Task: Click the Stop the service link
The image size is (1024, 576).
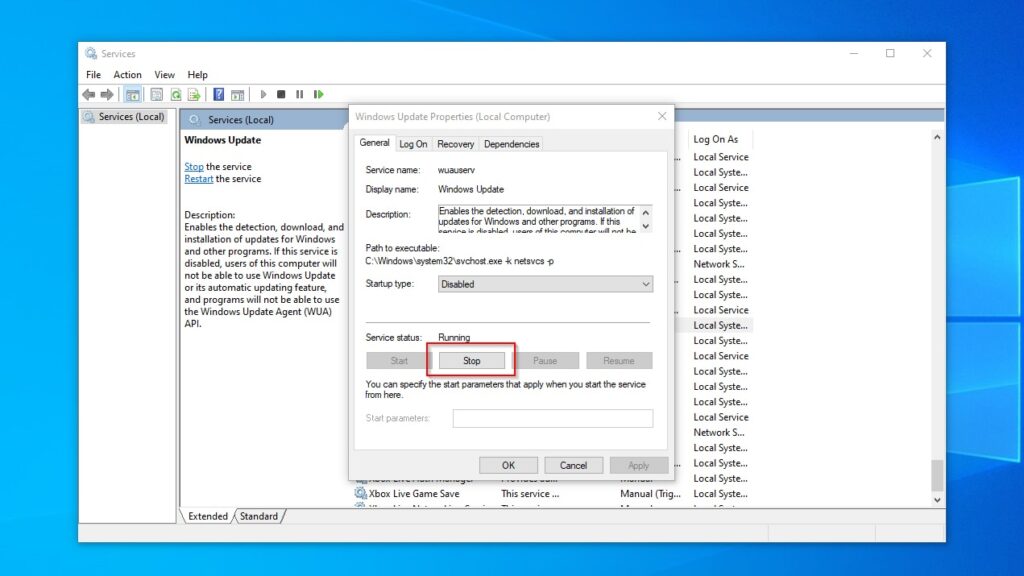Action: 193,166
